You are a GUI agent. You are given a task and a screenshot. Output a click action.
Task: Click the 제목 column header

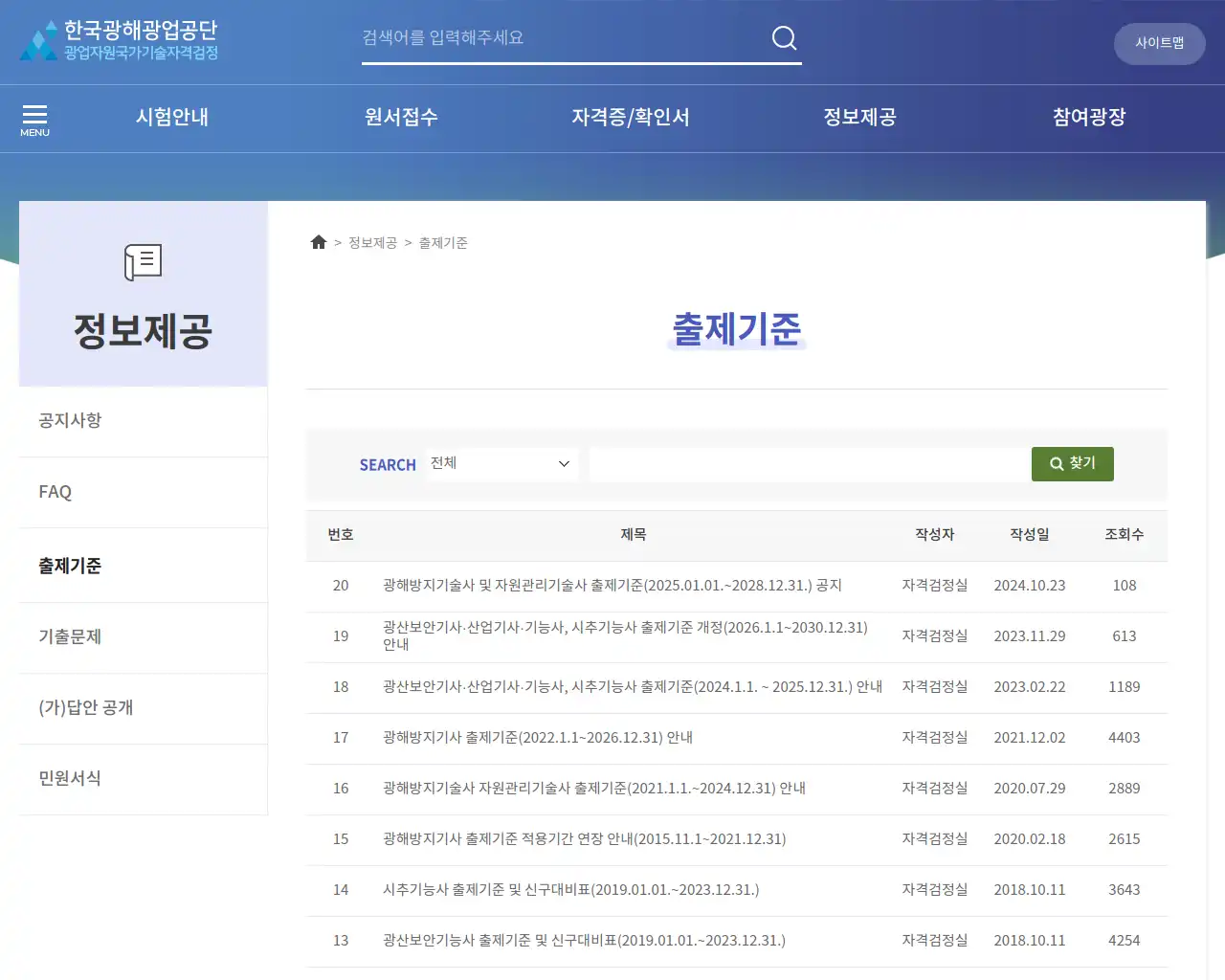633,535
